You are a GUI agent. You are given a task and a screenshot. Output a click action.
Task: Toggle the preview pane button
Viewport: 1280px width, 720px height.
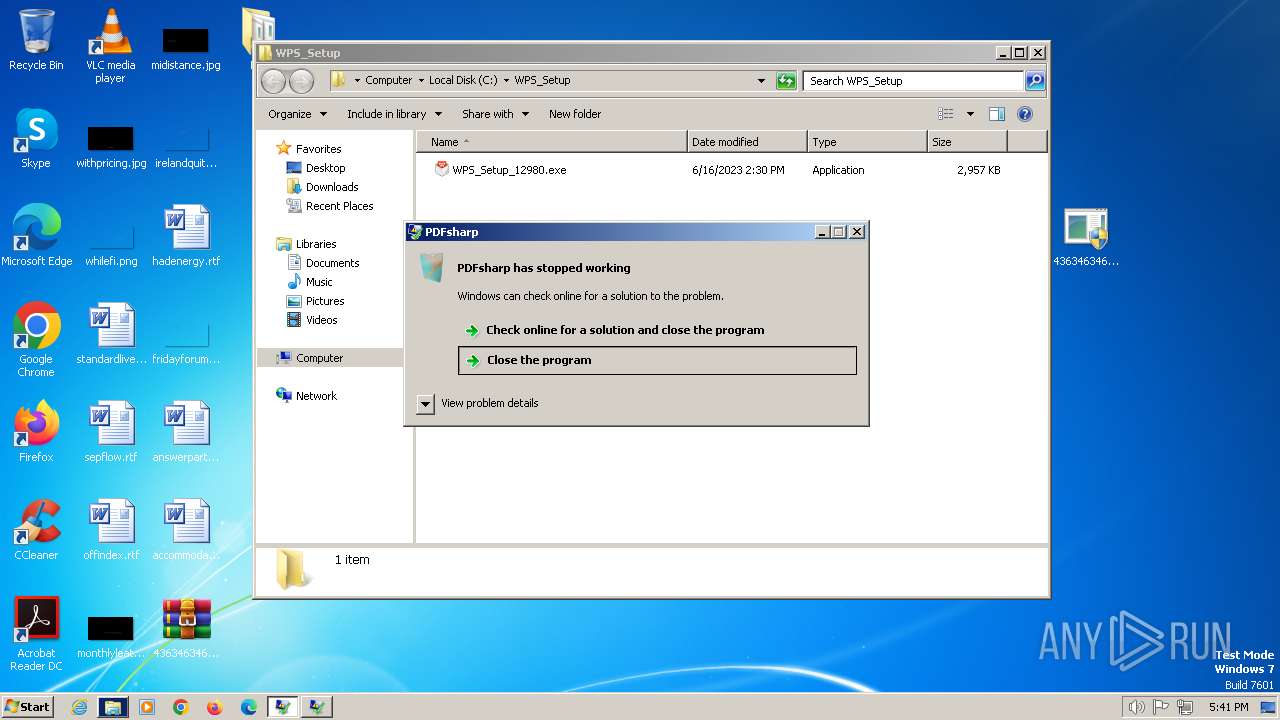pos(997,114)
